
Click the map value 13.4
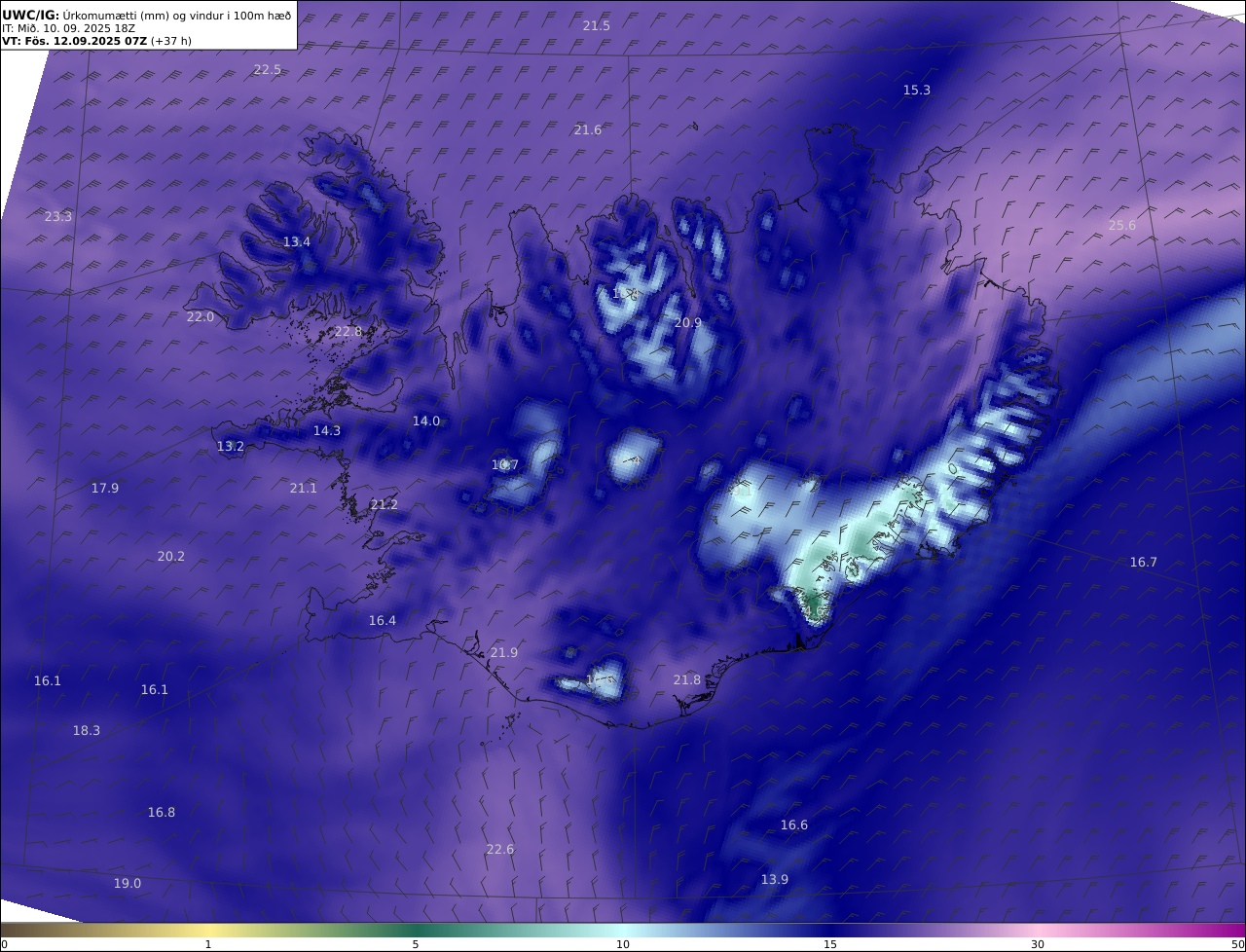click(297, 241)
